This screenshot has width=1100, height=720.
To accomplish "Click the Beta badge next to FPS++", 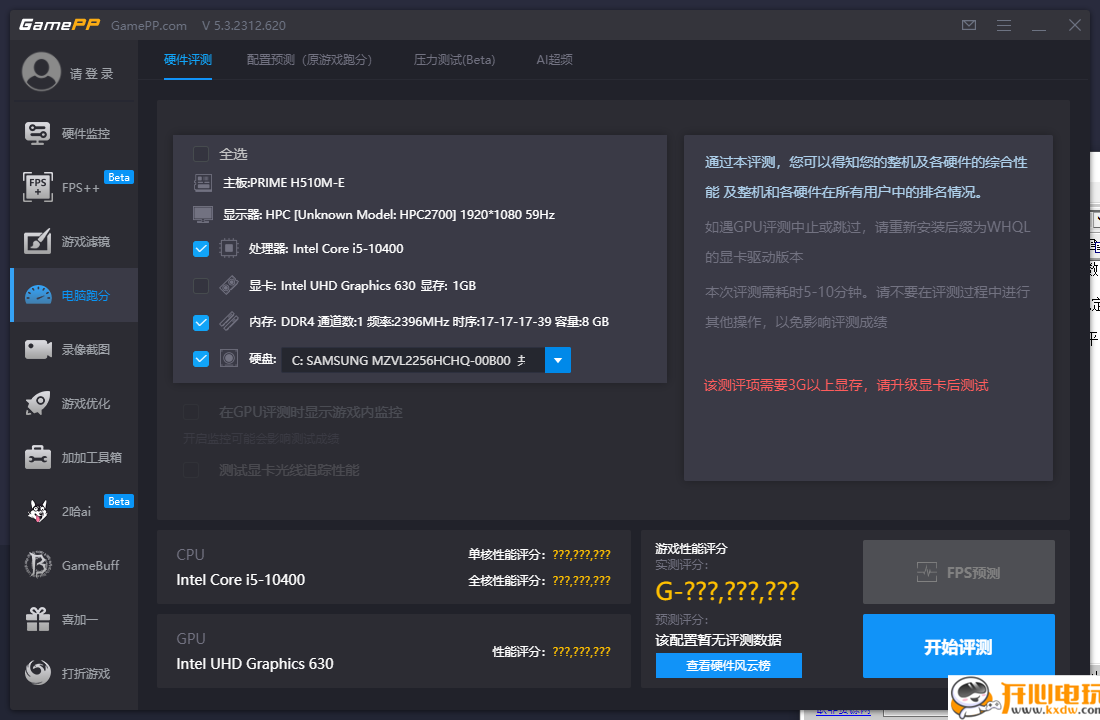I will (x=119, y=178).
